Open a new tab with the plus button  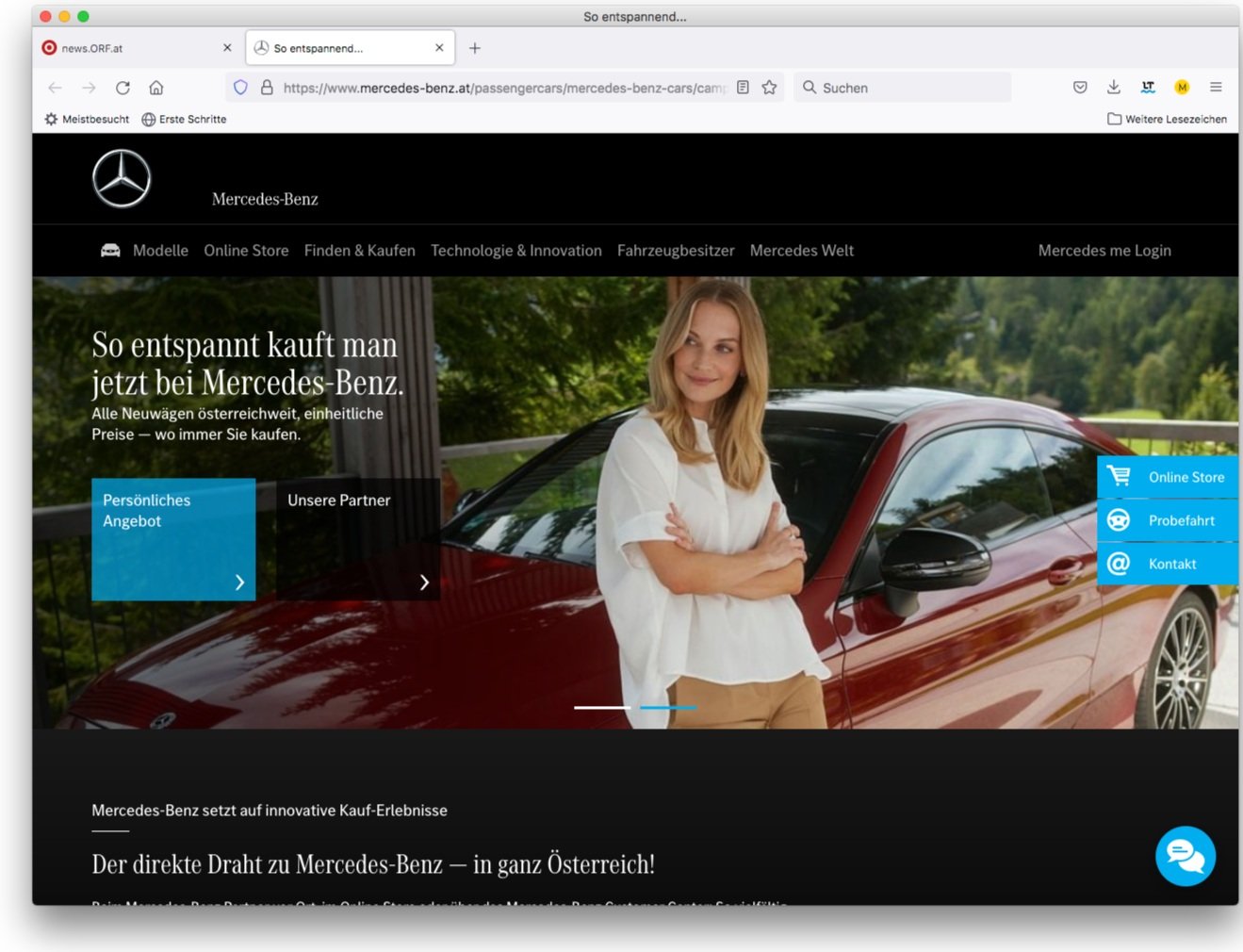pos(475,48)
